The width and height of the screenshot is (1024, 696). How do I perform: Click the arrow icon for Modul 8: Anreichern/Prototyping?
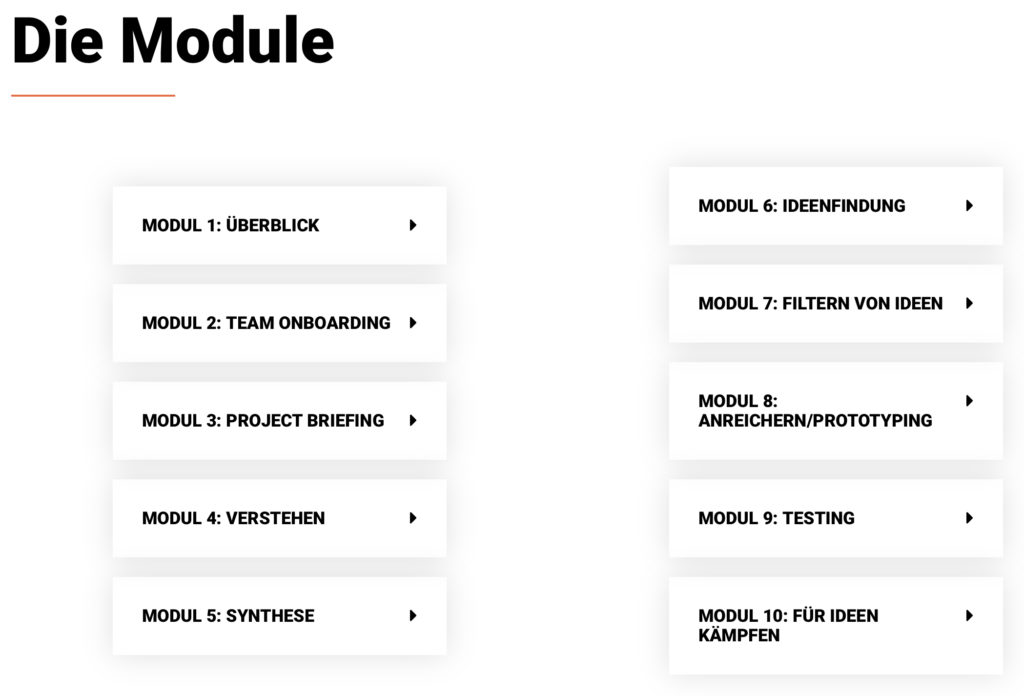[x=969, y=401]
